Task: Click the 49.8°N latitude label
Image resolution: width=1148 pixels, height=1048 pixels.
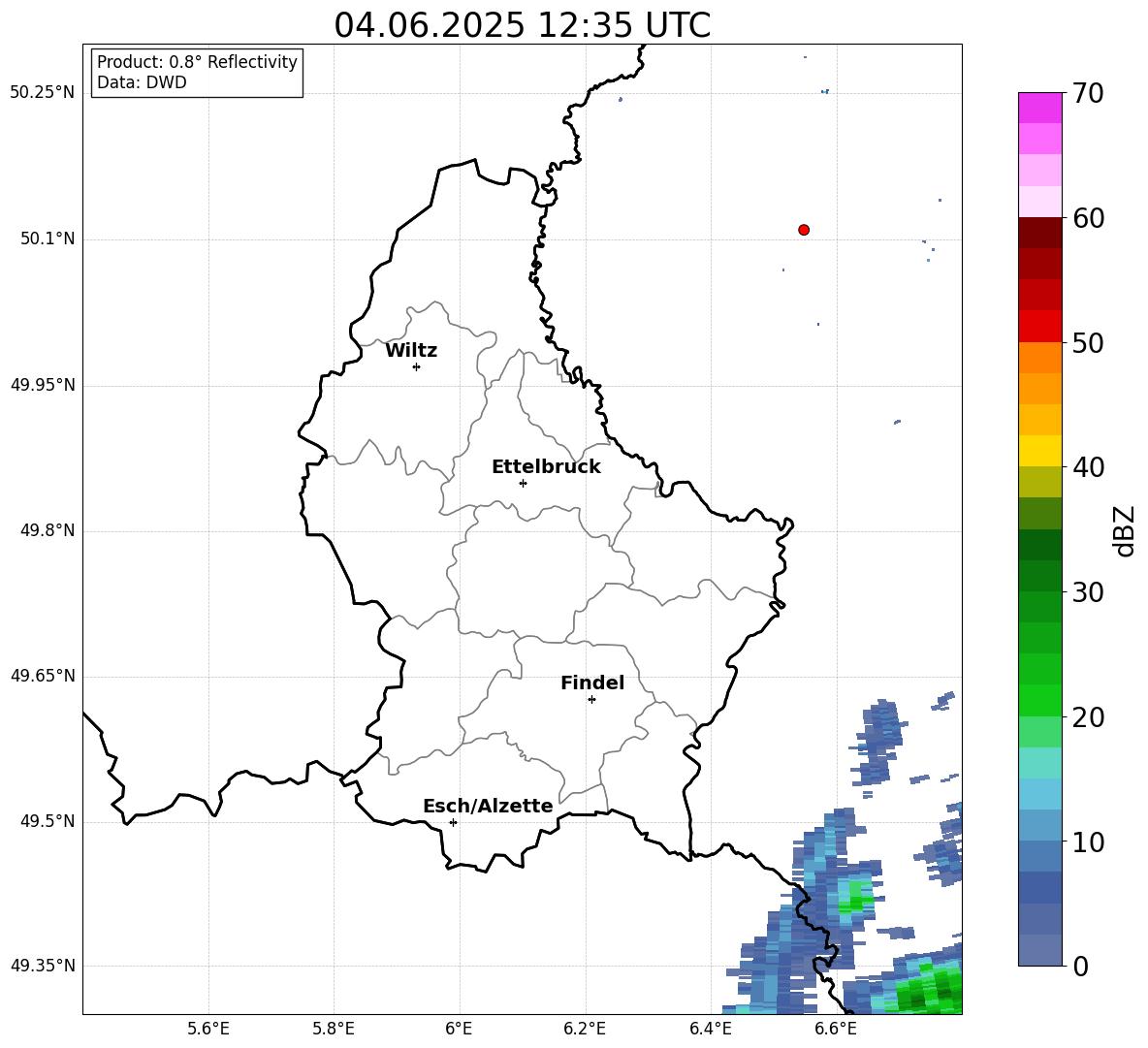Action: tap(48, 530)
